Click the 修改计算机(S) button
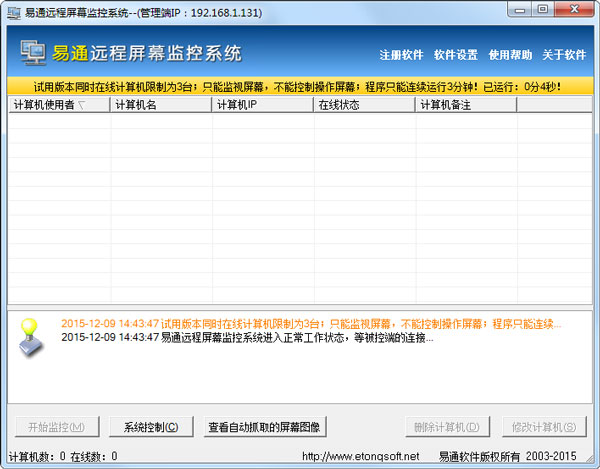This screenshot has height=469, width=600. point(544,427)
